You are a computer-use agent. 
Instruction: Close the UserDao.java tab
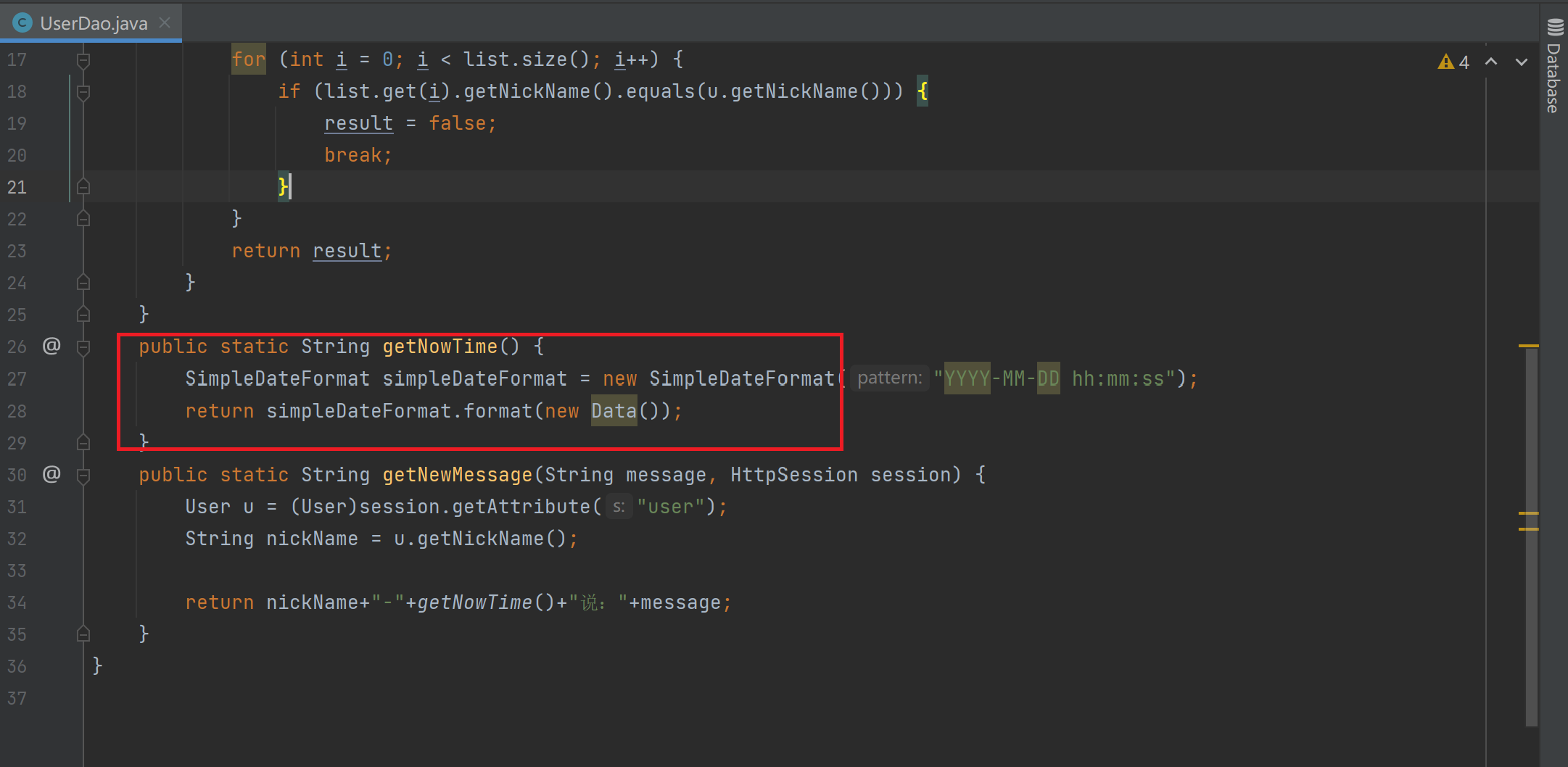[164, 22]
